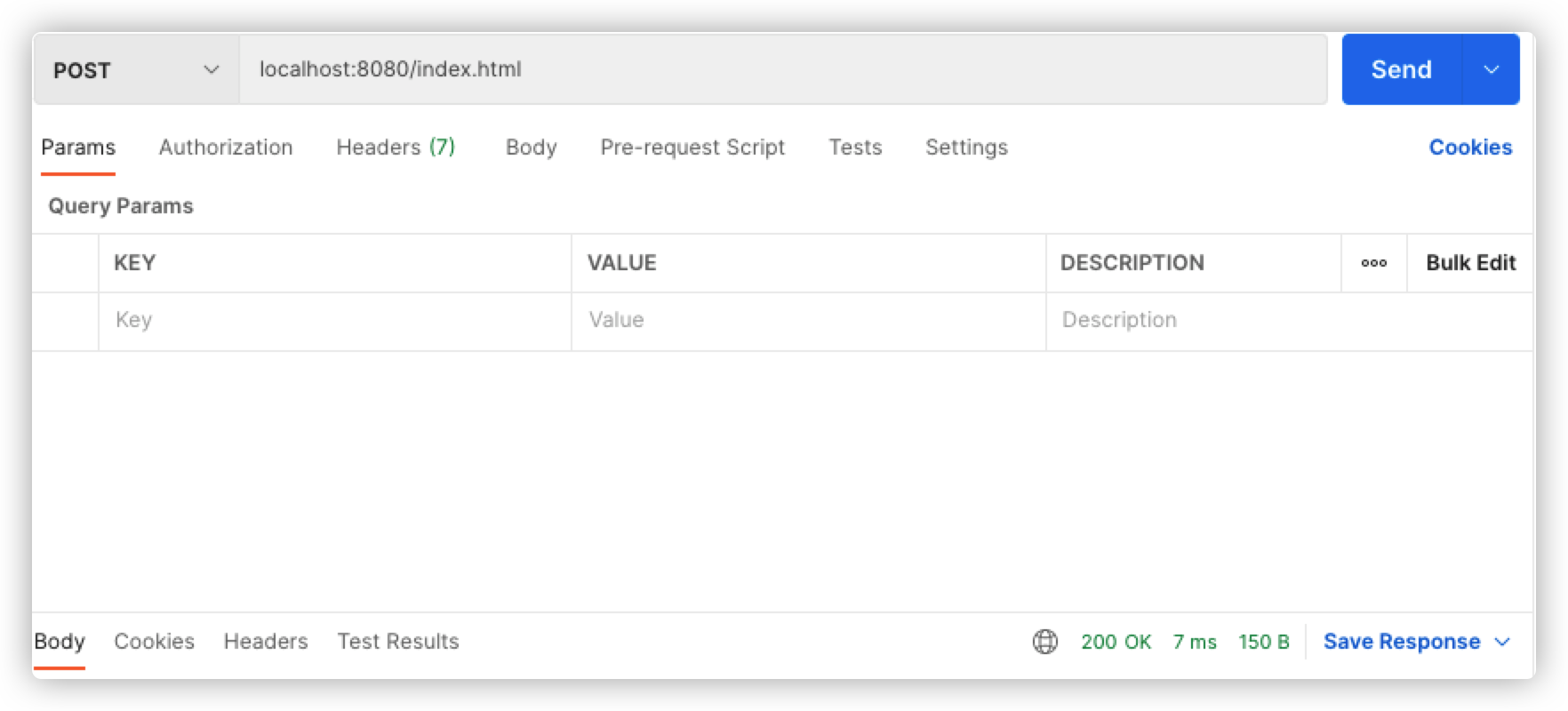This screenshot has height=711, width=1568.
Task: Switch to the Authorization tab
Action: point(226,148)
